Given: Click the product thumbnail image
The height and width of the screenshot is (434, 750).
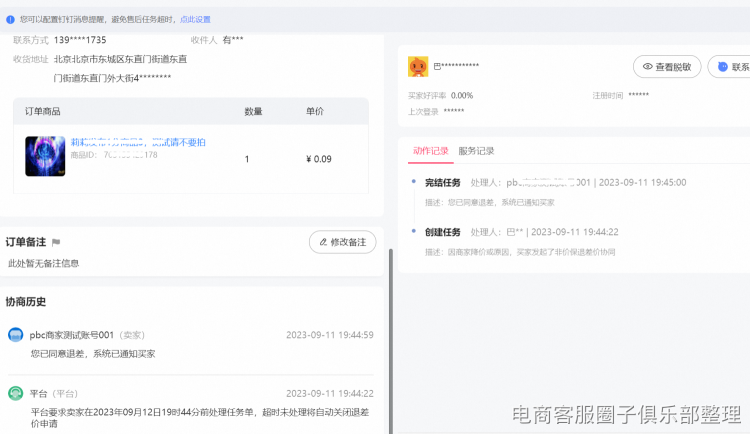Looking at the screenshot, I should 45,156.
